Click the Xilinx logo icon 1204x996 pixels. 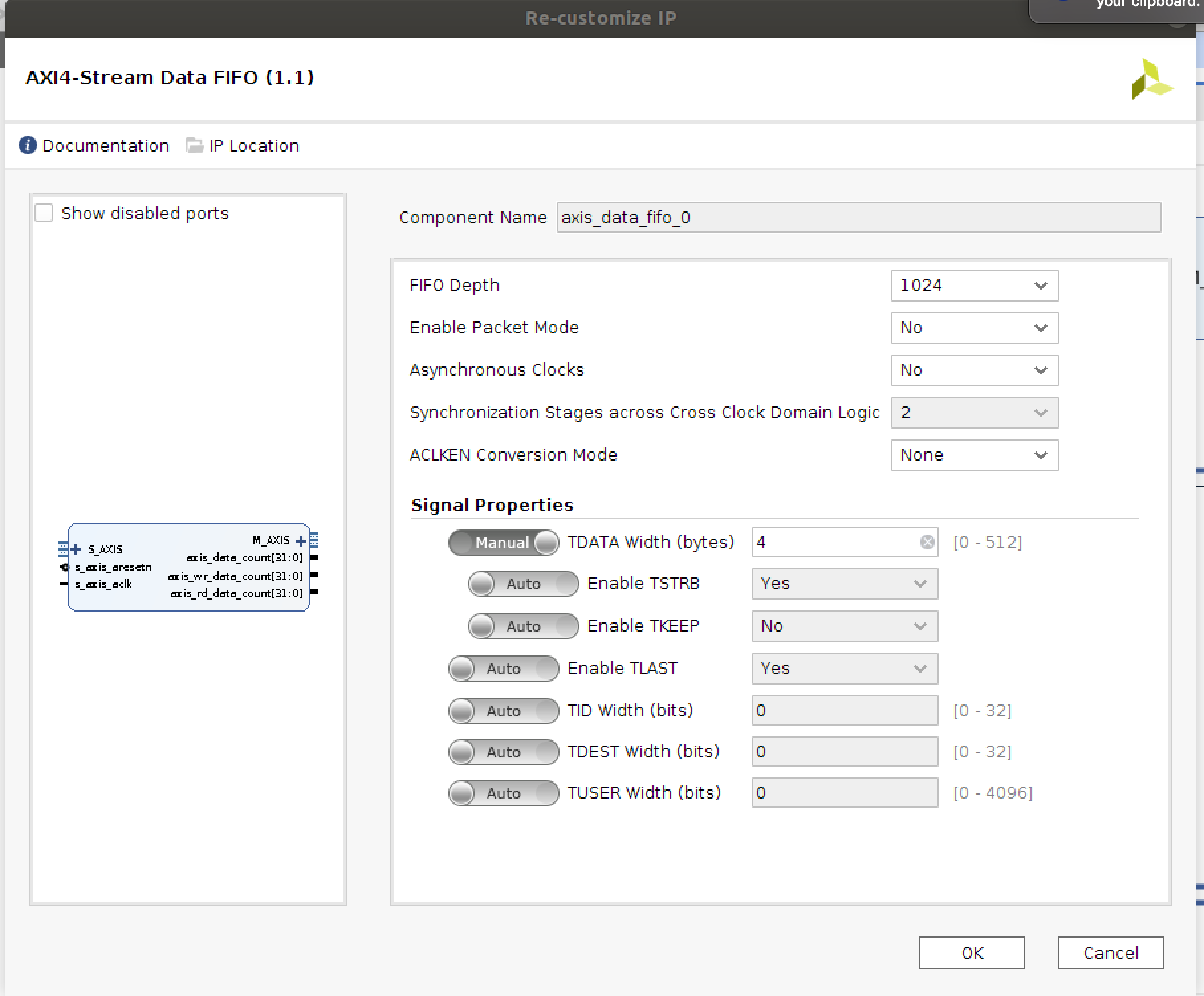pos(1152,80)
